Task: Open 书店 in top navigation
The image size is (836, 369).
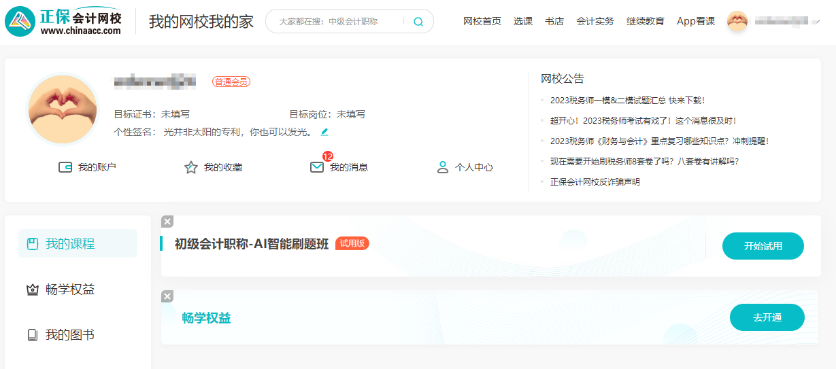Action: 554,21
